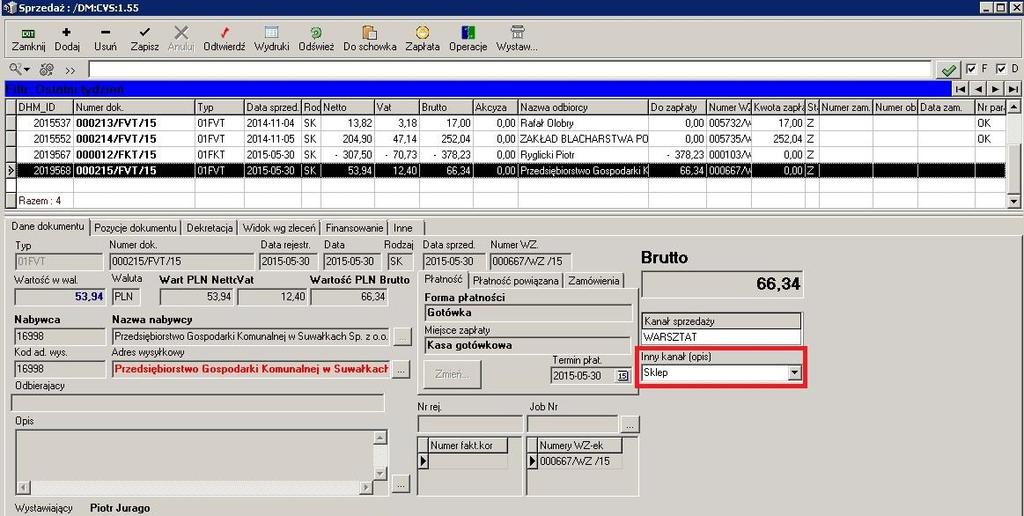Switch to Dane dokumentu tab
This screenshot has height=516, width=1024.
(x=48, y=227)
